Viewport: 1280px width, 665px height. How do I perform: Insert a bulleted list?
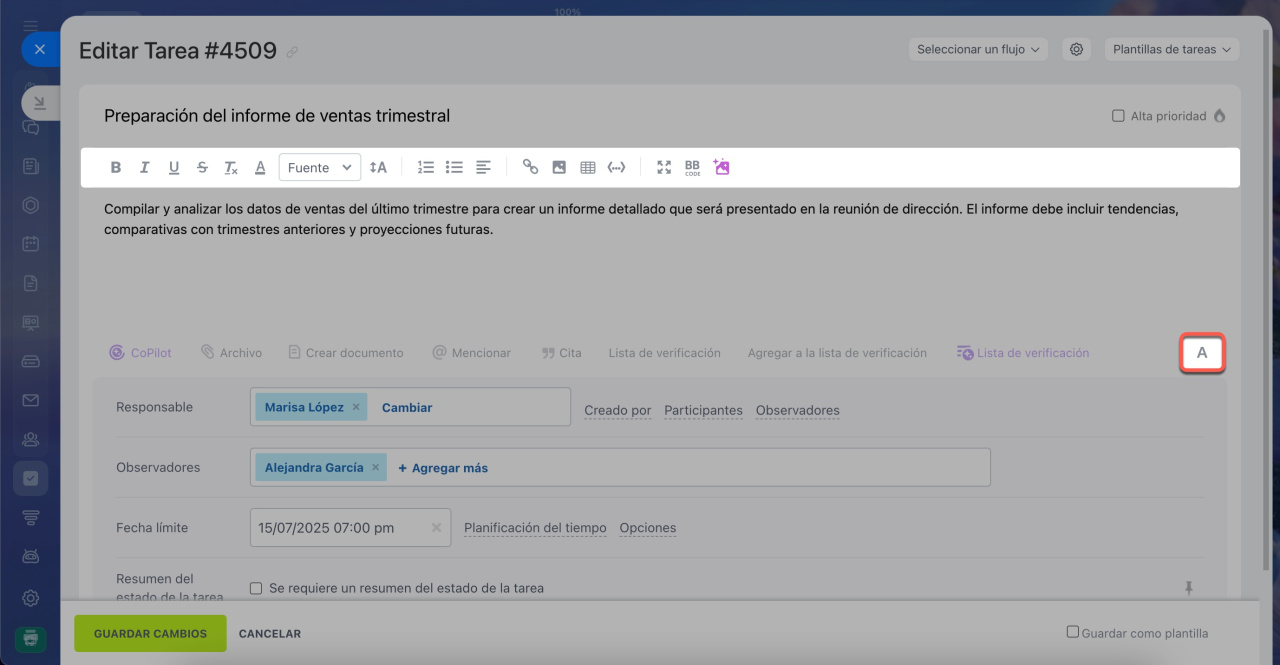pos(455,168)
